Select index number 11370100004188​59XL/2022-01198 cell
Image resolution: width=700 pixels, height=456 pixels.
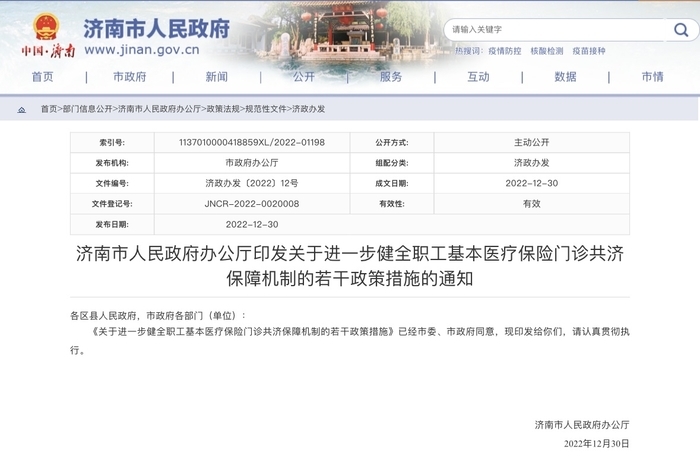252,142
